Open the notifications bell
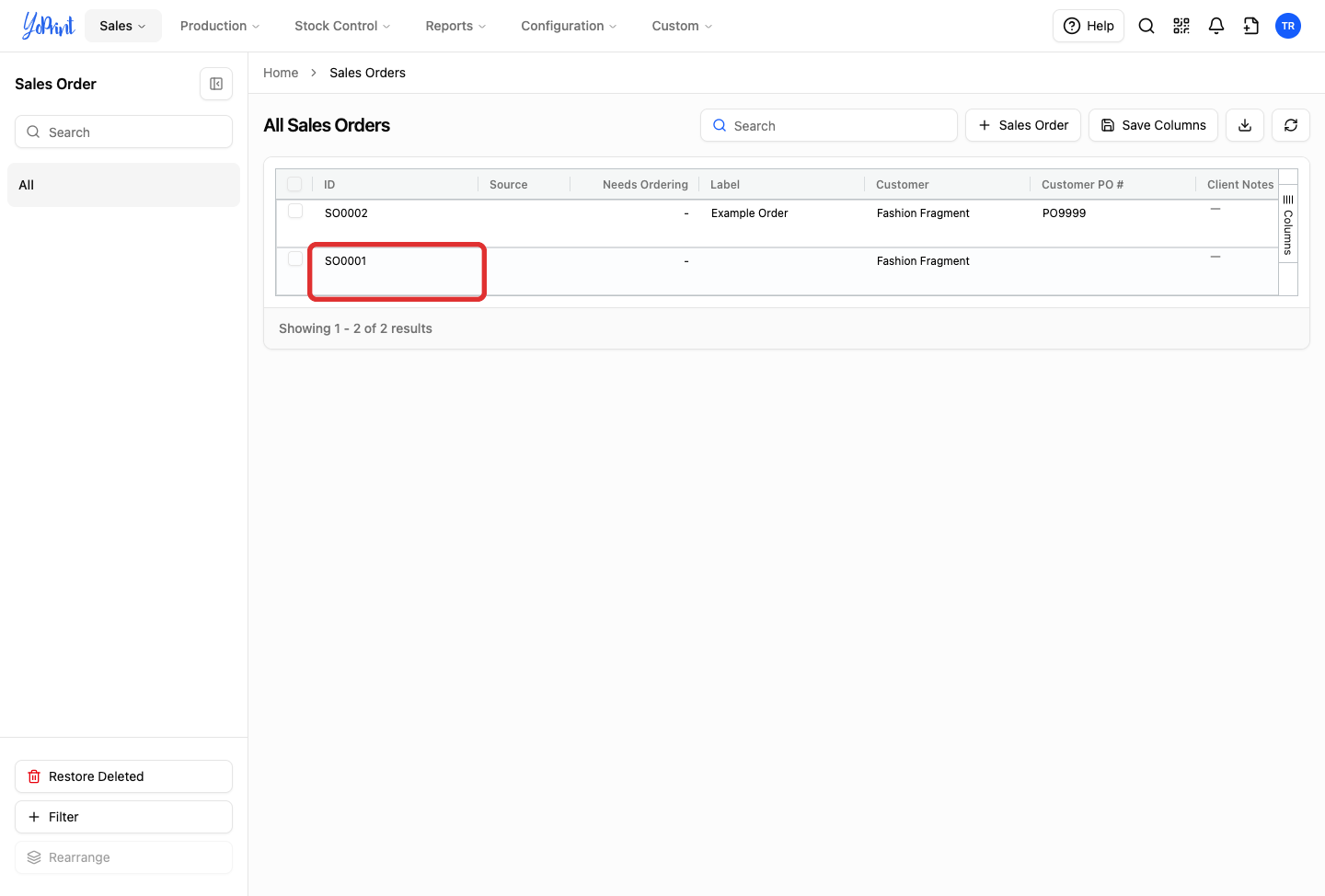 (1216, 26)
